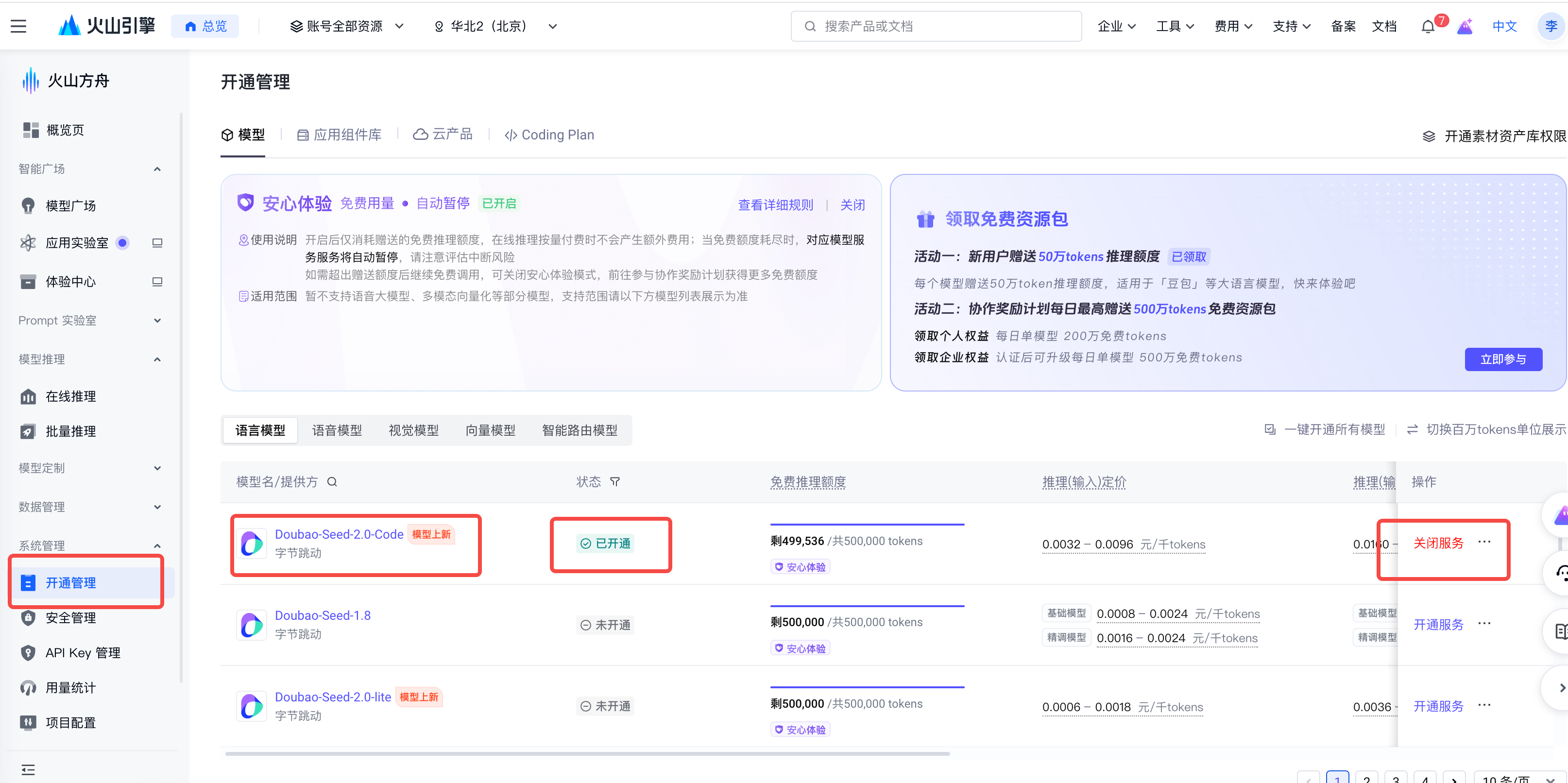Select 在线推理 in the left sidebar
This screenshot has height=783, width=1568.
[70, 396]
